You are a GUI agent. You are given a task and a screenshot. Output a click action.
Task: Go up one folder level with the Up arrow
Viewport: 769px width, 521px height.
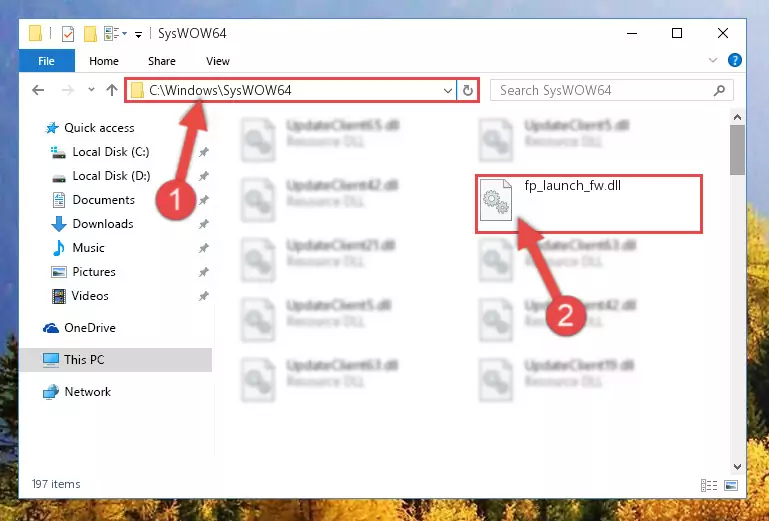112,90
